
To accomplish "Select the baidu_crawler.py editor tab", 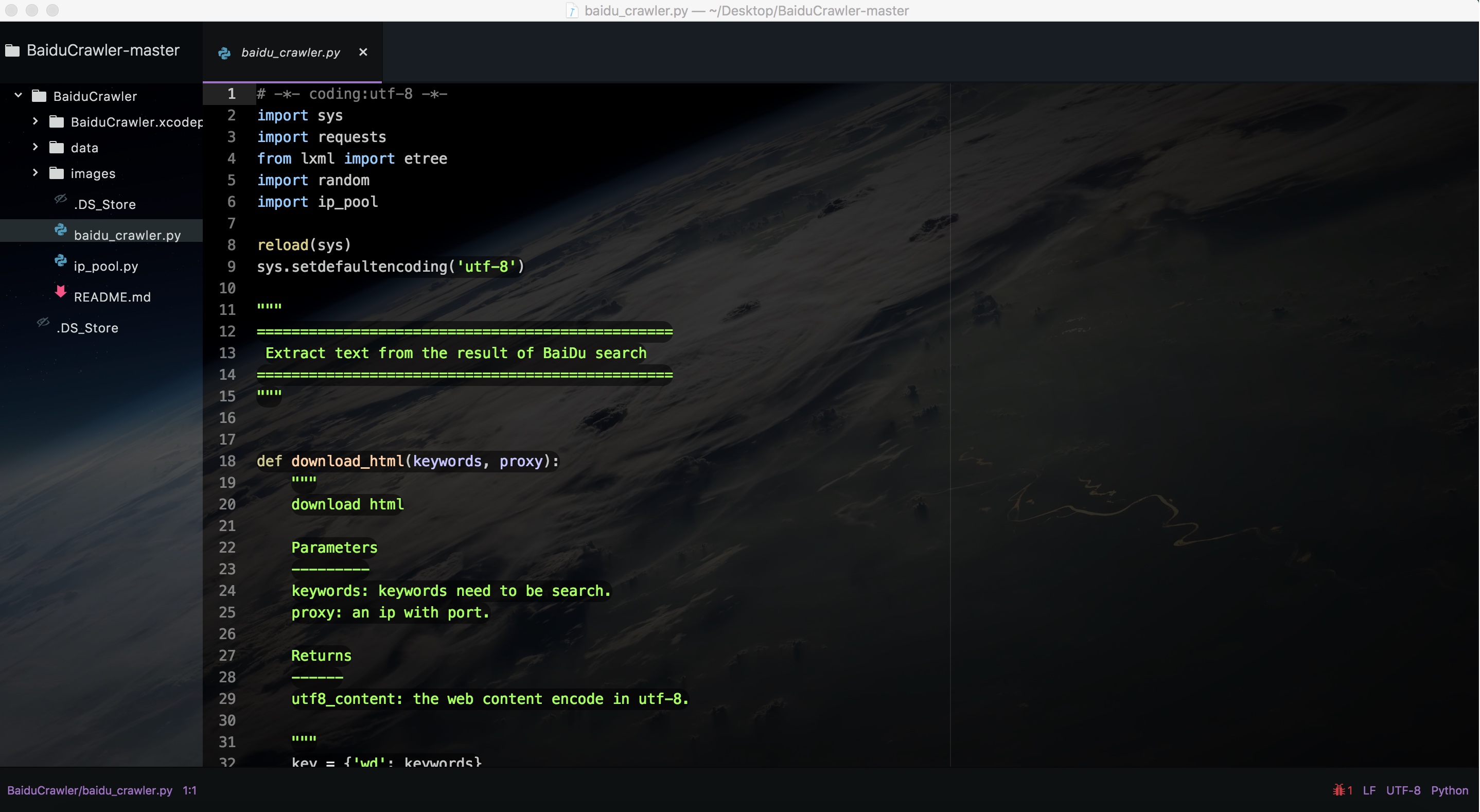I will coord(291,52).
